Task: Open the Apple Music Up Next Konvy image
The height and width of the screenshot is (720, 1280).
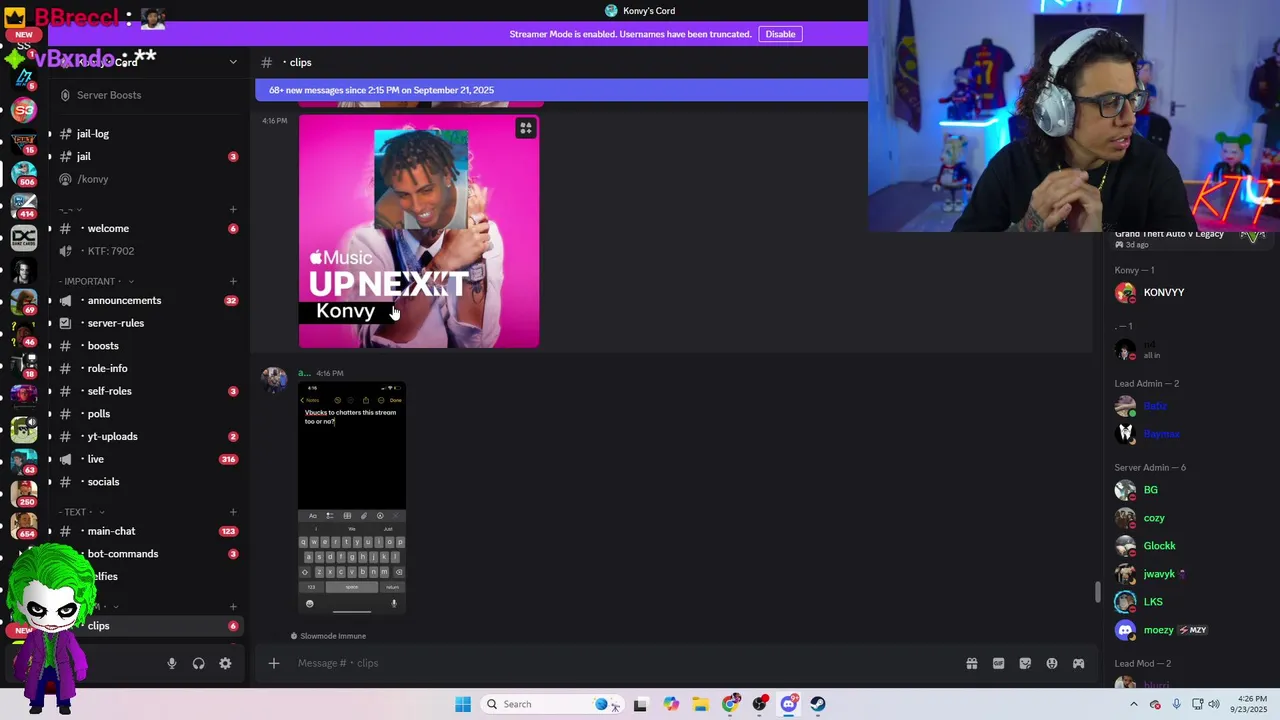Action: click(419, 231)
